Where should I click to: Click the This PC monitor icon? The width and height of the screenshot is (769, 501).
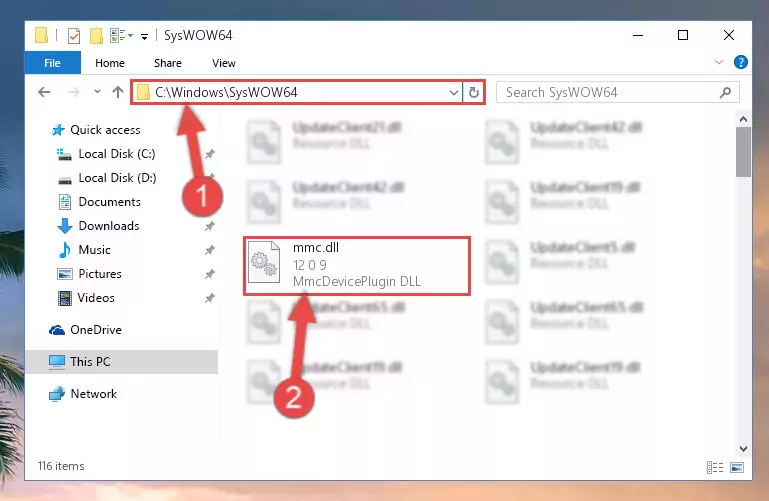(x=57, y=362)
